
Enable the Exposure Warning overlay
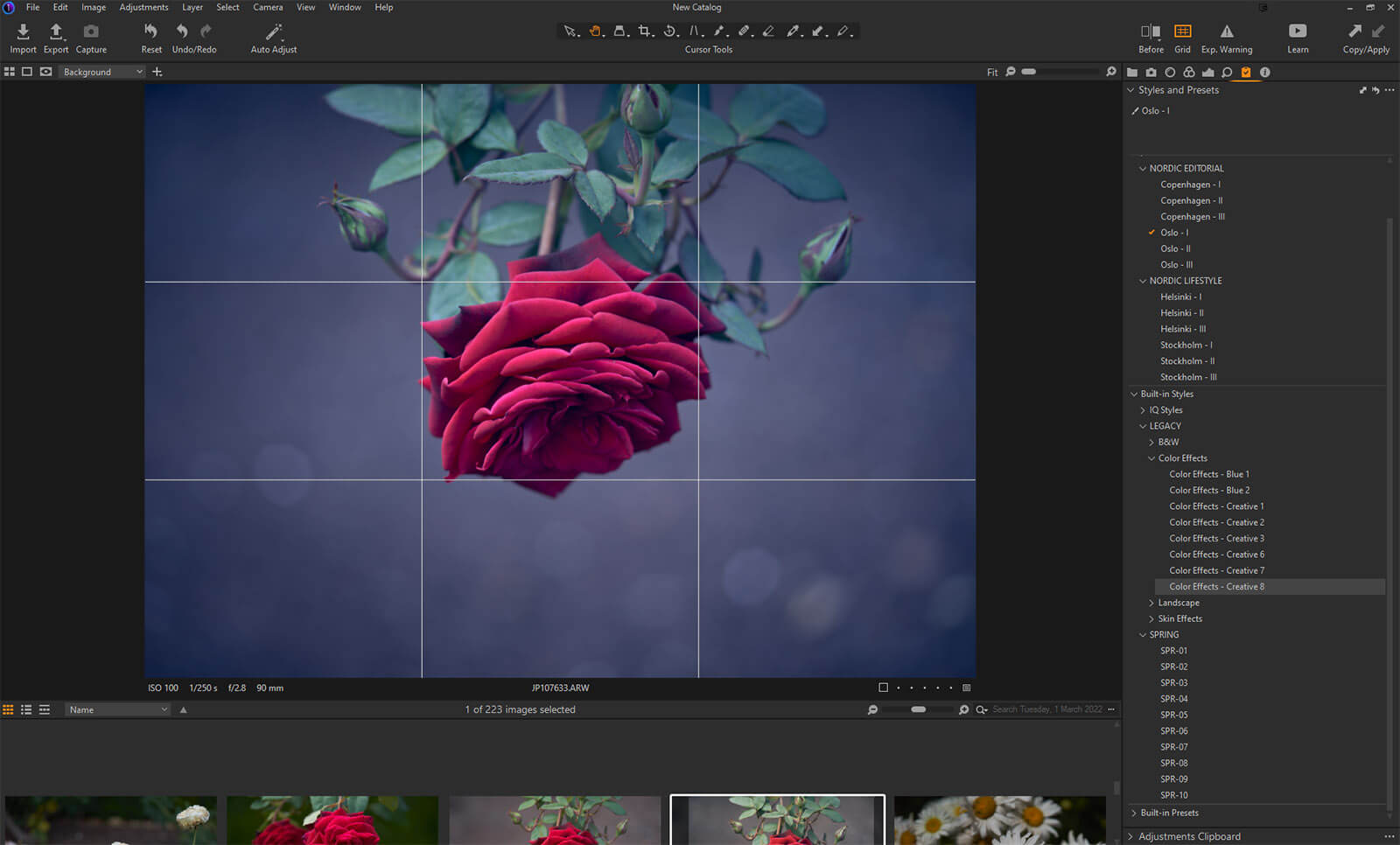[x=1227, y=32]
